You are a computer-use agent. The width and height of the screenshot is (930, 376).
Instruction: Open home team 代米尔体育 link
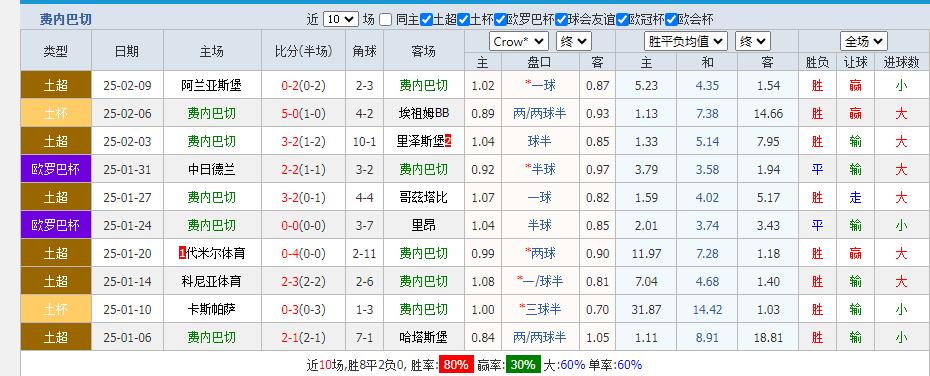[x=216, y=253]
